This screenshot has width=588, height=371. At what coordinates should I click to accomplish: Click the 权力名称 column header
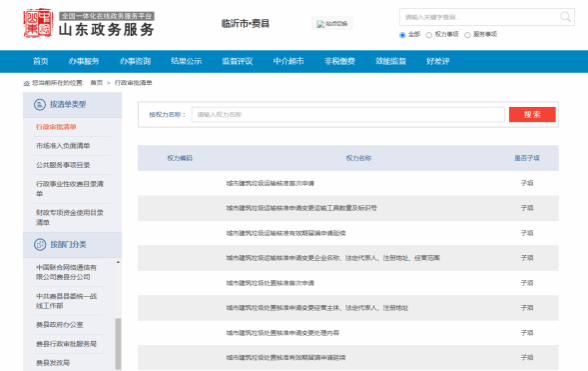point(358,158)
